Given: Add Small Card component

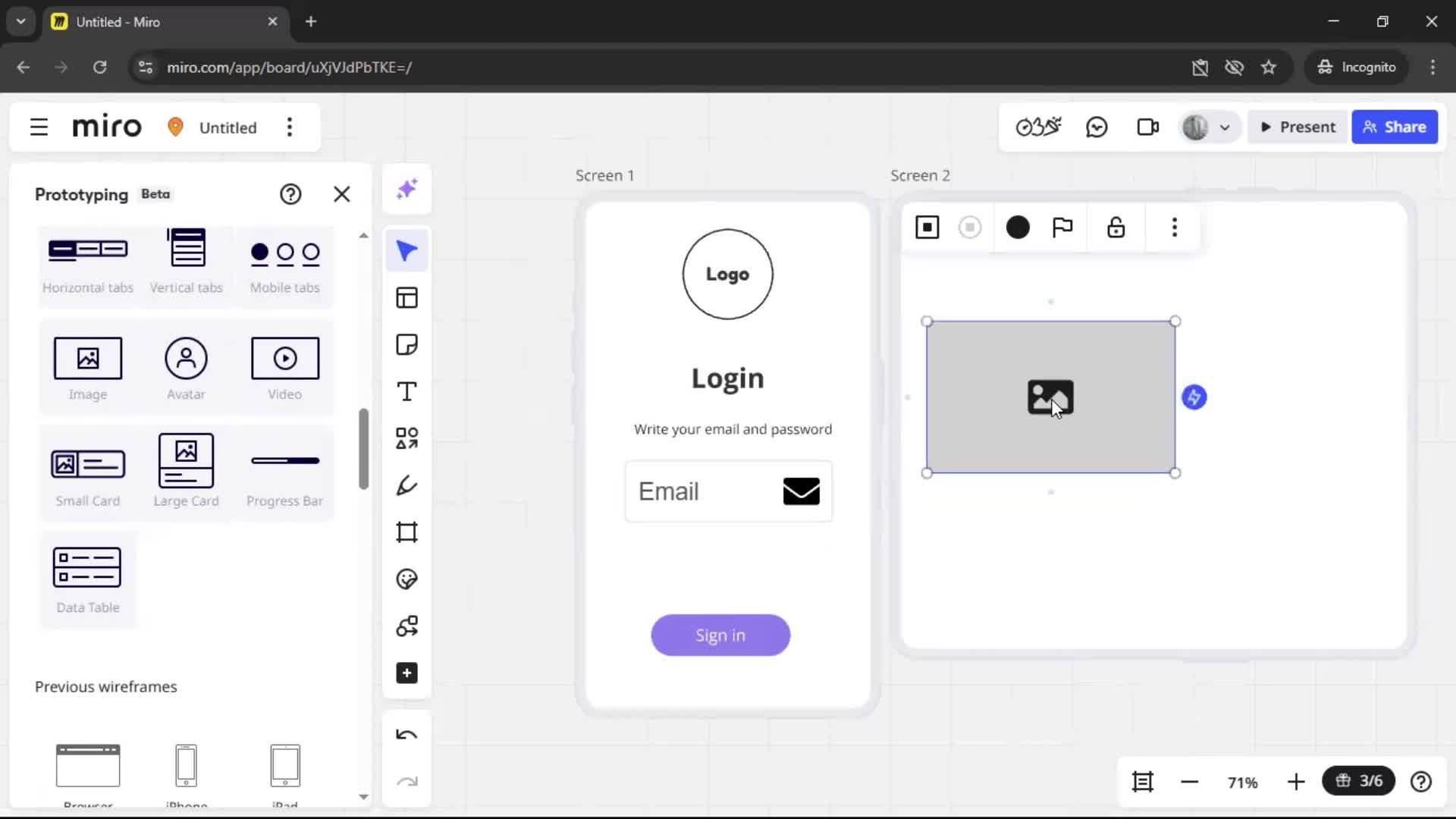Looking at the screenshot, I should click(88, 475).
